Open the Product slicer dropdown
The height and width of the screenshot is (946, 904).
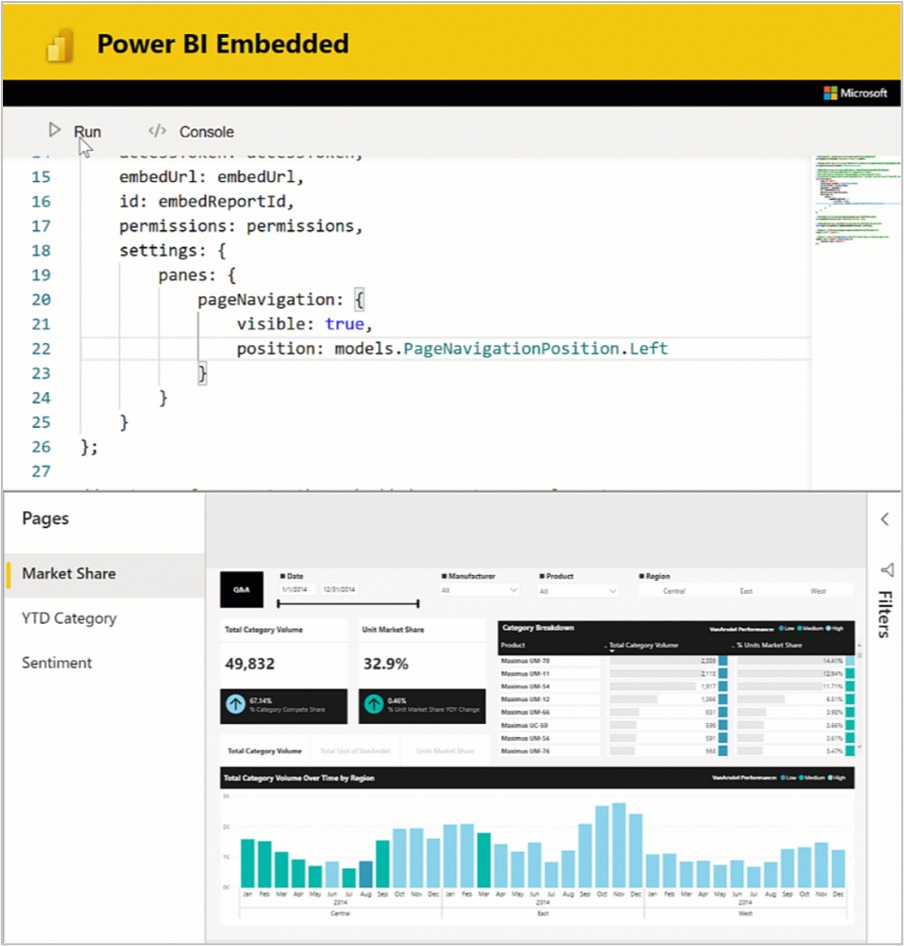[578, 591]
